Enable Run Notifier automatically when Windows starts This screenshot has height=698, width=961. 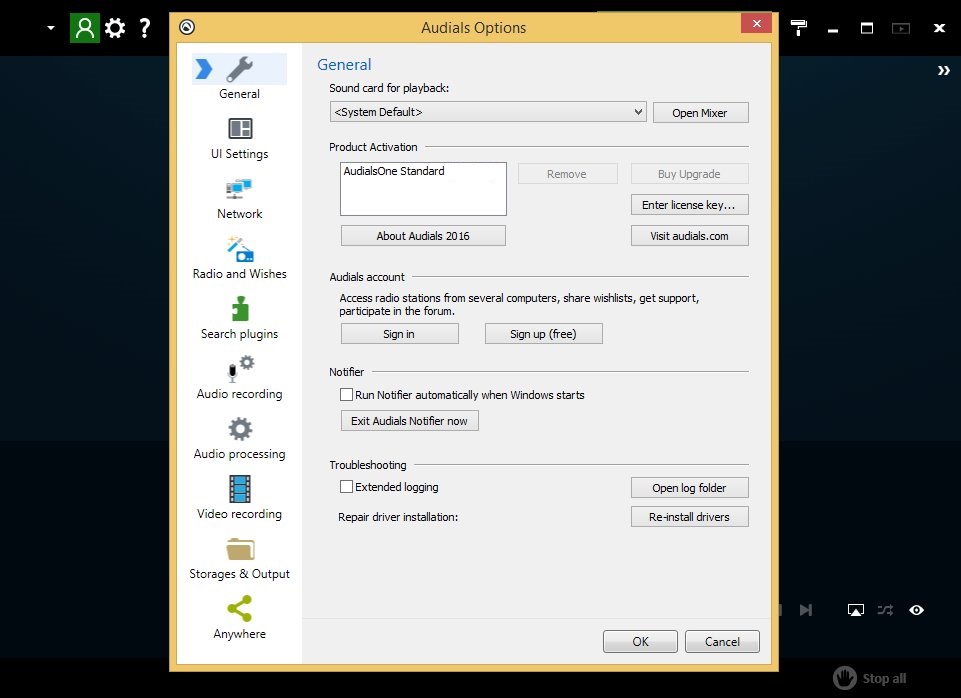point(346,395)
